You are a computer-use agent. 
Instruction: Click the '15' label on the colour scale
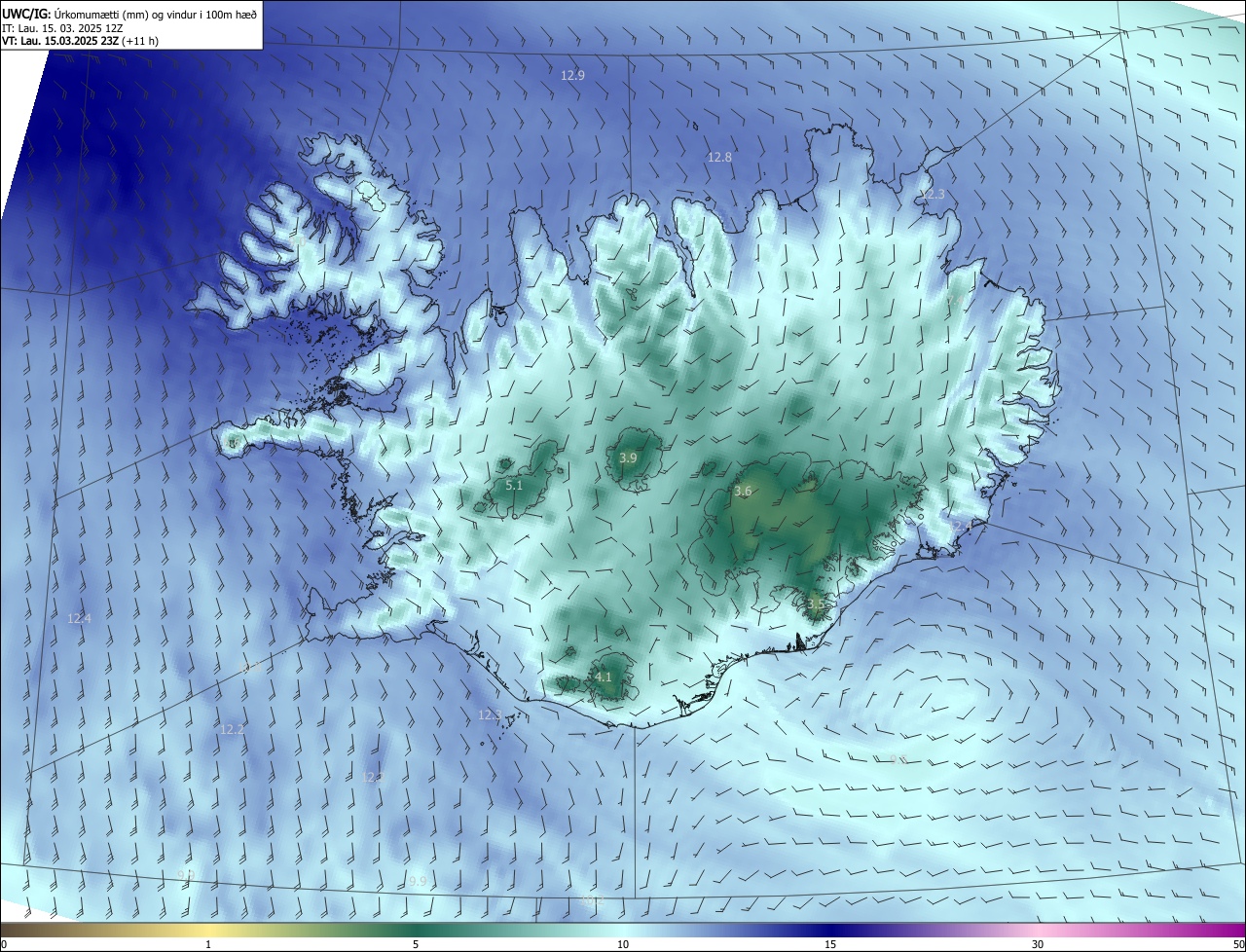830,944
